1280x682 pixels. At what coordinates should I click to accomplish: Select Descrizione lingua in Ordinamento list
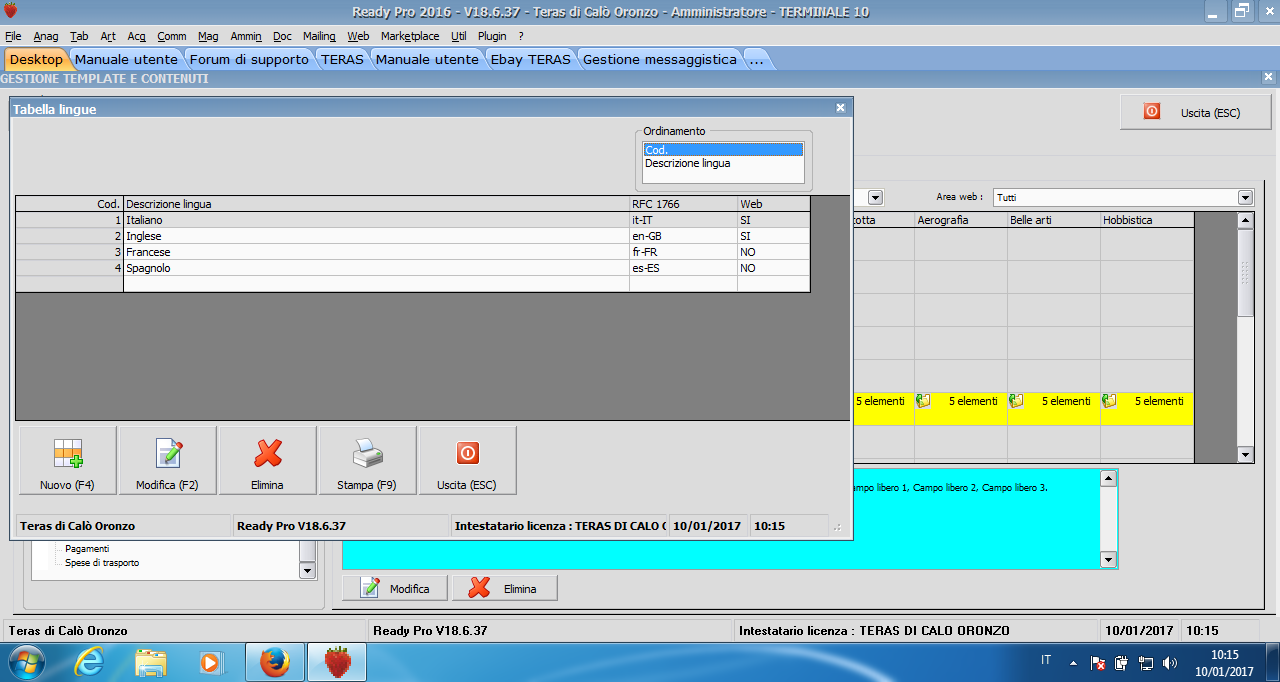pos(723,163)
